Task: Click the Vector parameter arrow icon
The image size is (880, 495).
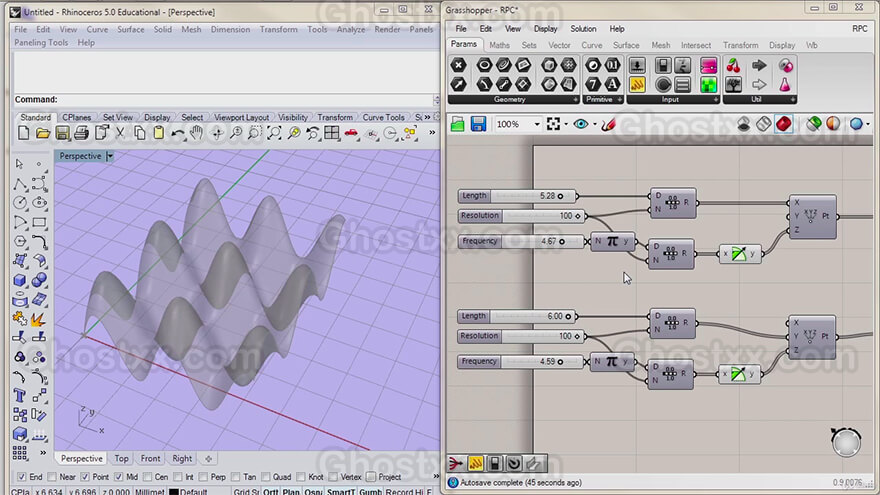Action: [x=459, y=84]
